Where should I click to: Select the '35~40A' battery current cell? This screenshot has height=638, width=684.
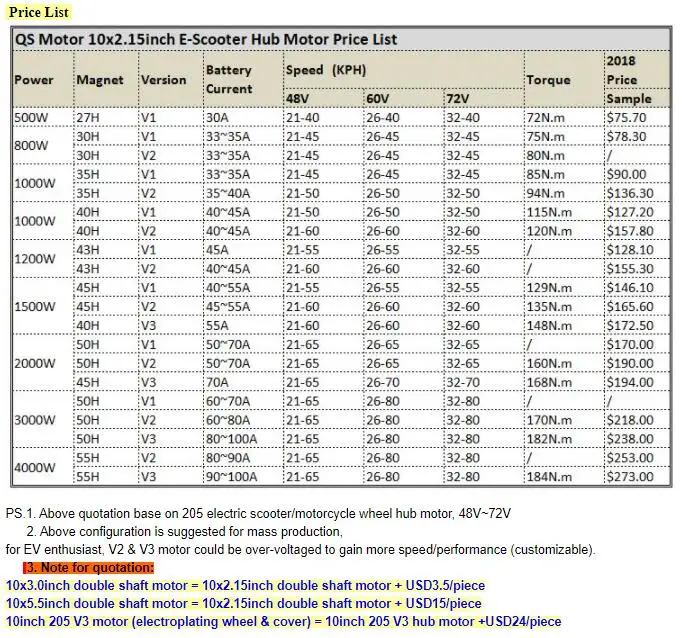click(x=228, y=194)
